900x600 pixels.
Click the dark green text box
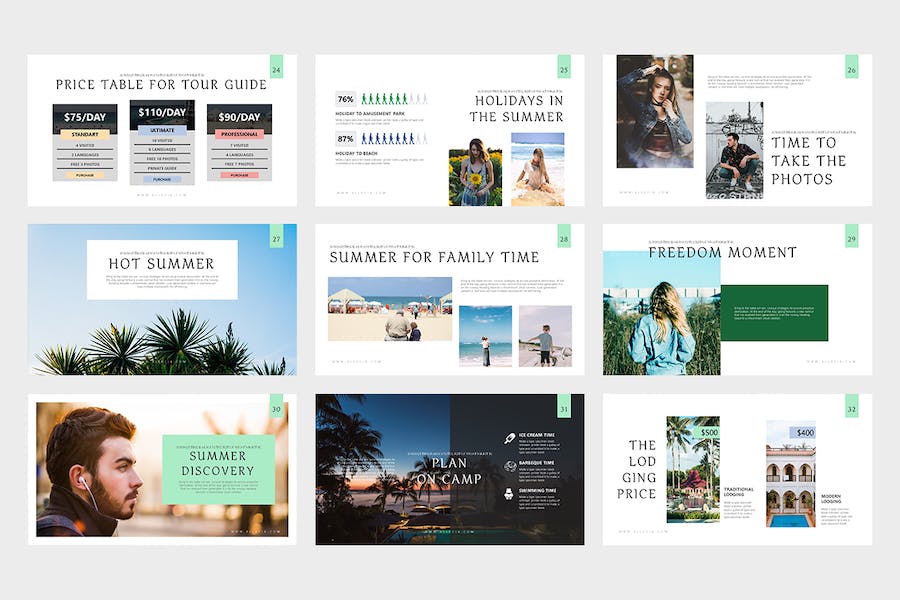[774, 313]
